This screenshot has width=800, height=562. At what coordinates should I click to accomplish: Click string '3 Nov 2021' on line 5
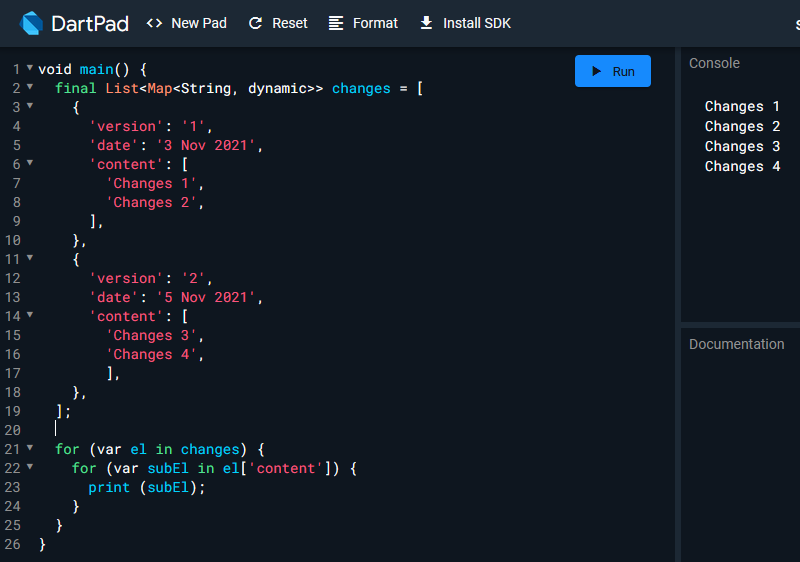206,145
